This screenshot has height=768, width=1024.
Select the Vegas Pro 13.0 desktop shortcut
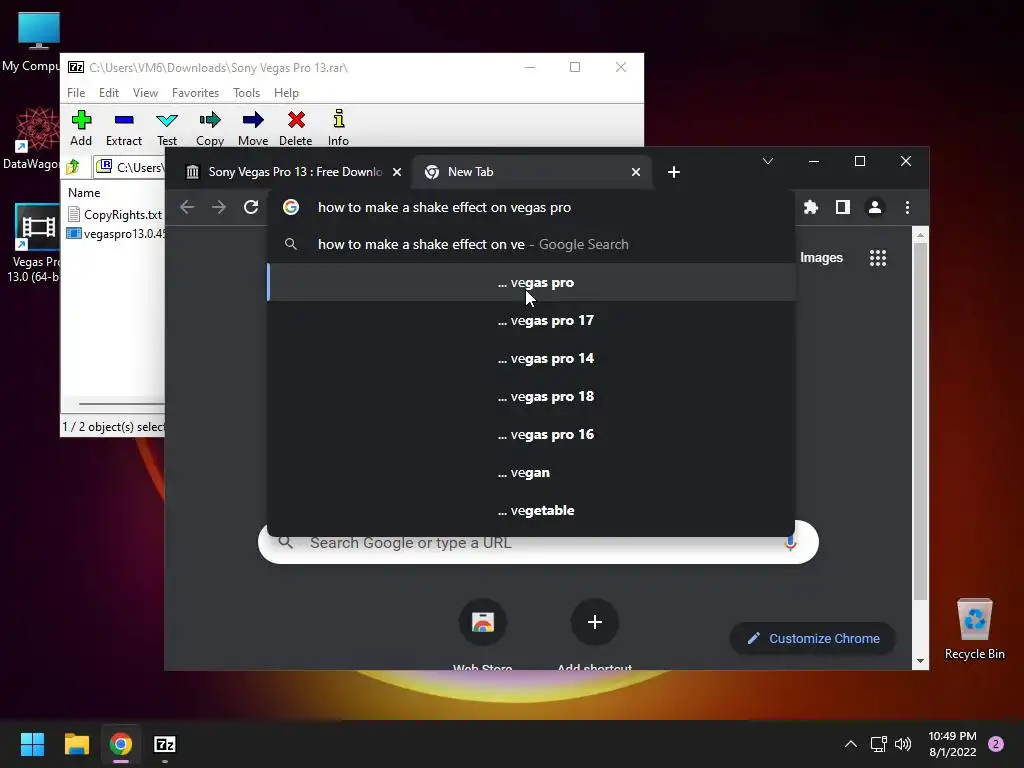[34, 243]
